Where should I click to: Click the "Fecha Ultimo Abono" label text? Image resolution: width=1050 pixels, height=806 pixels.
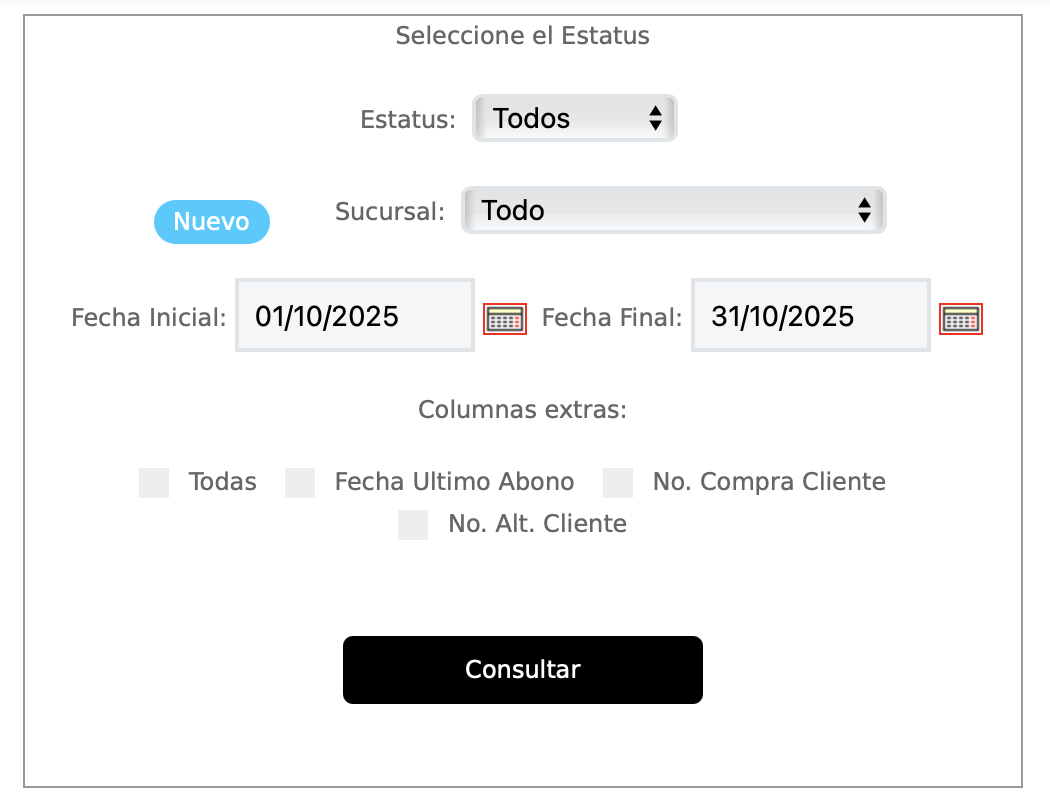pyautogui.click(x=455, y=482)
